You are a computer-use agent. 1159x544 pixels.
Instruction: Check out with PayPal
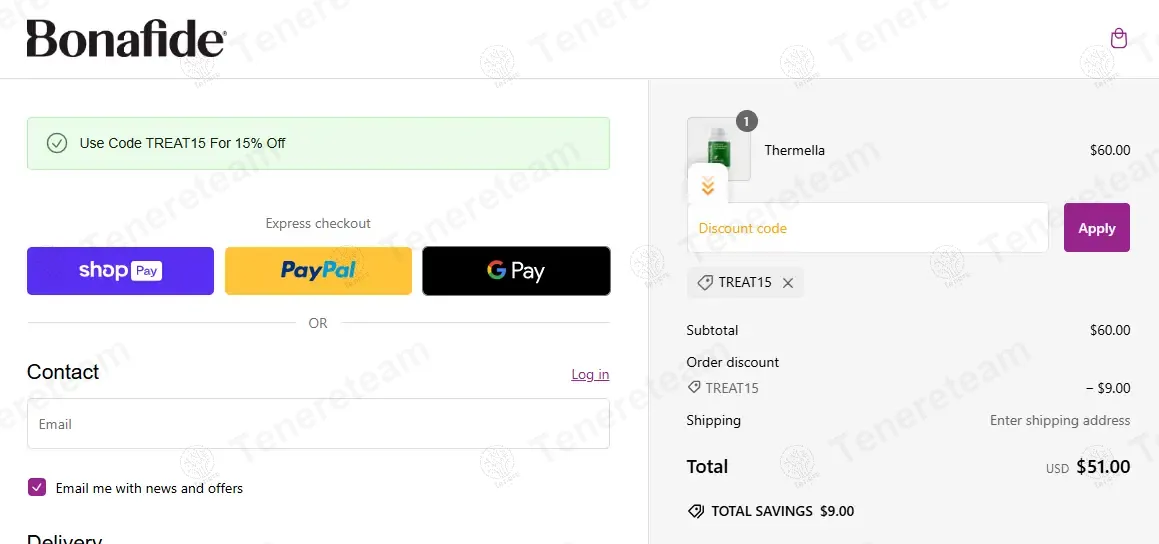coord(318,271)
